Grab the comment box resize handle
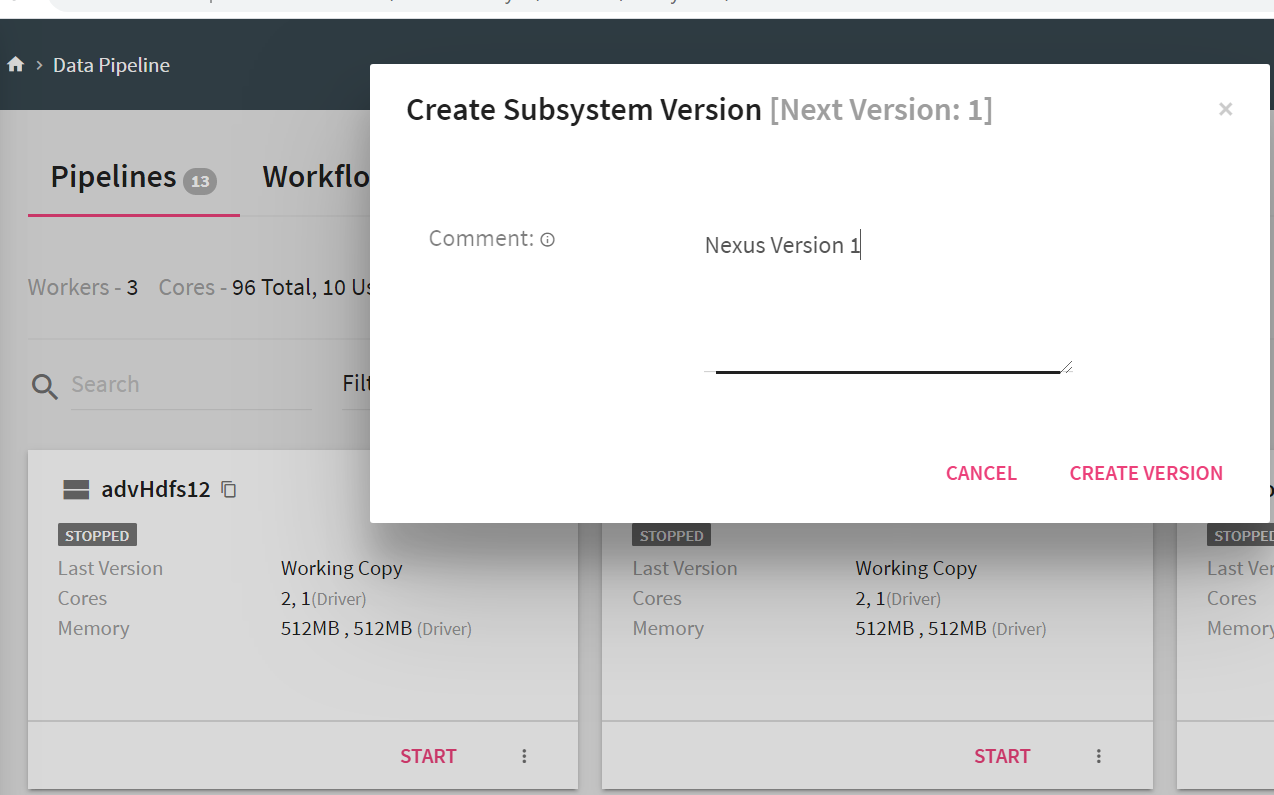 [1066, 367]
